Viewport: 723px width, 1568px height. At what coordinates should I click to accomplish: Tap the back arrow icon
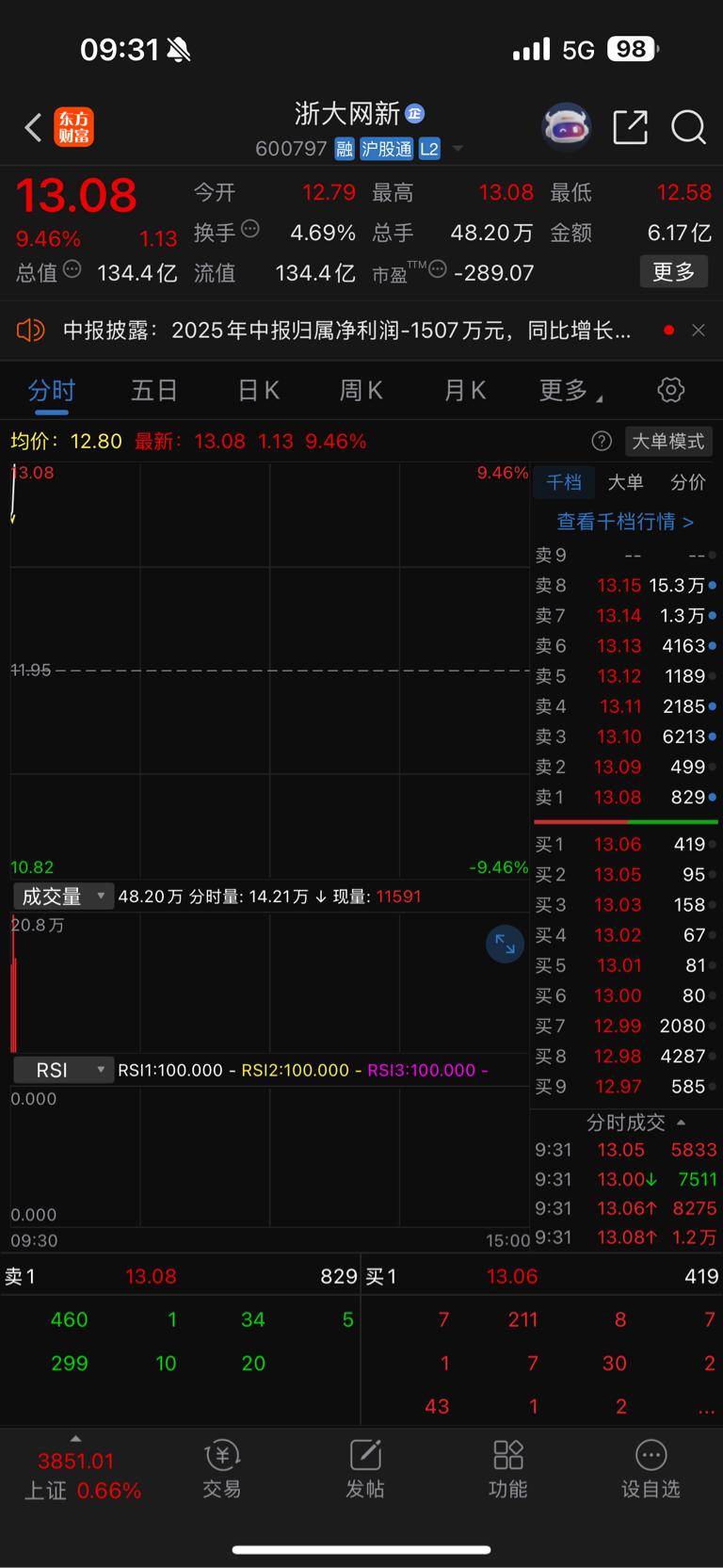[33, 127]
